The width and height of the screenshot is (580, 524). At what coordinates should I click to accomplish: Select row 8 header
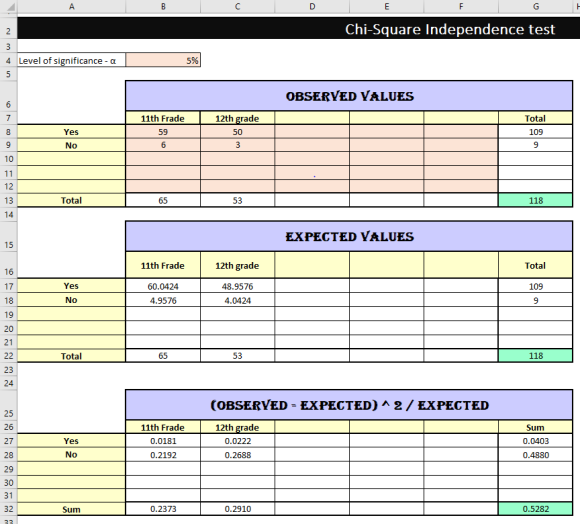click(x=8, y=132)
